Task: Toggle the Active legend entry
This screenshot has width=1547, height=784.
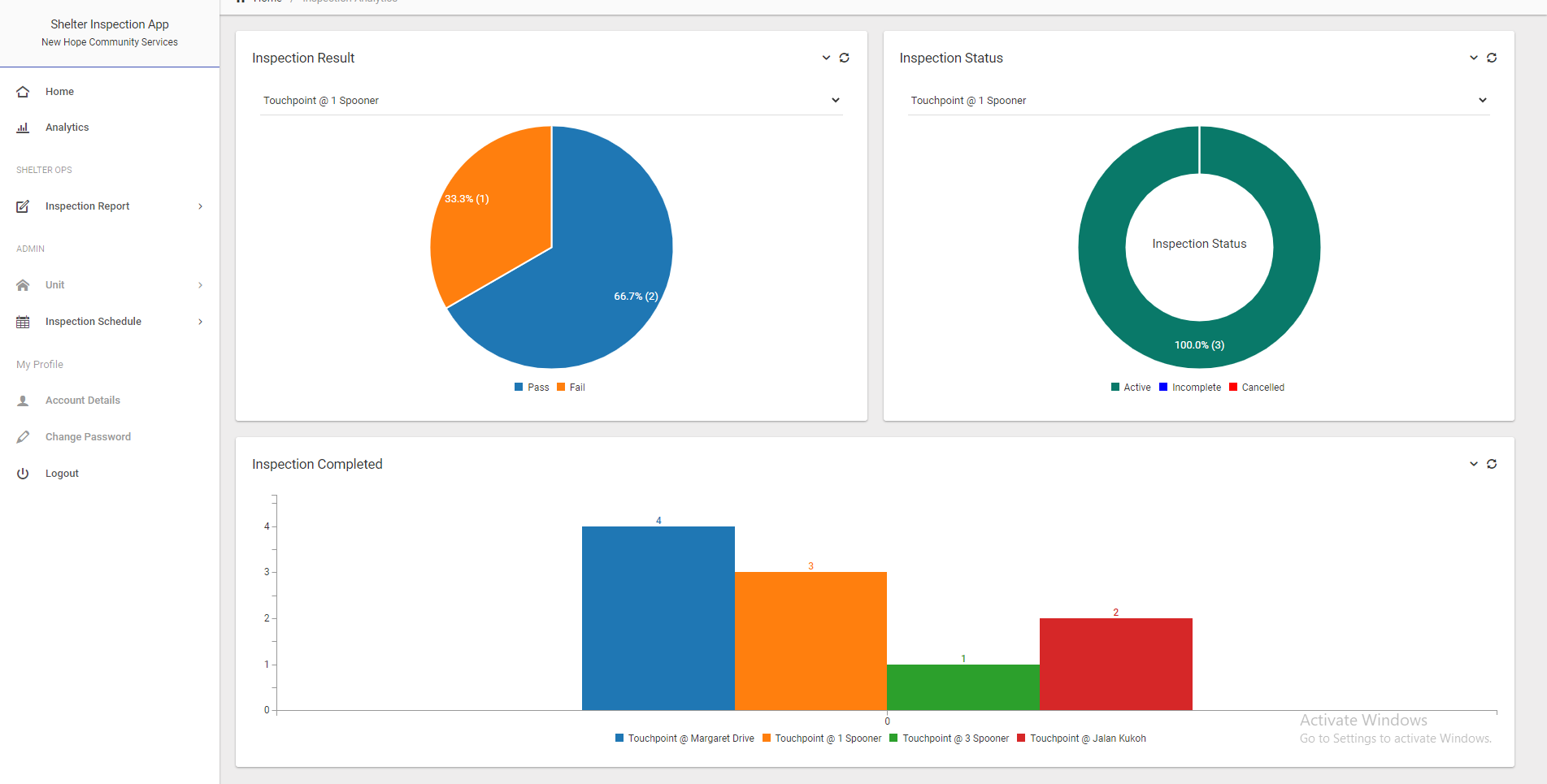Action: point(1131,388)
